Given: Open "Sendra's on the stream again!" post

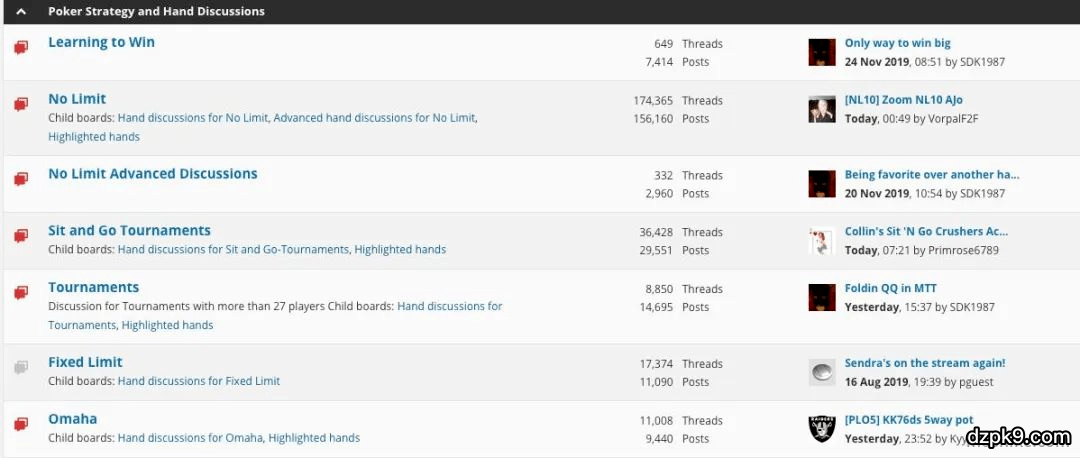Looking at the screenshot, I should click(924, 363).
